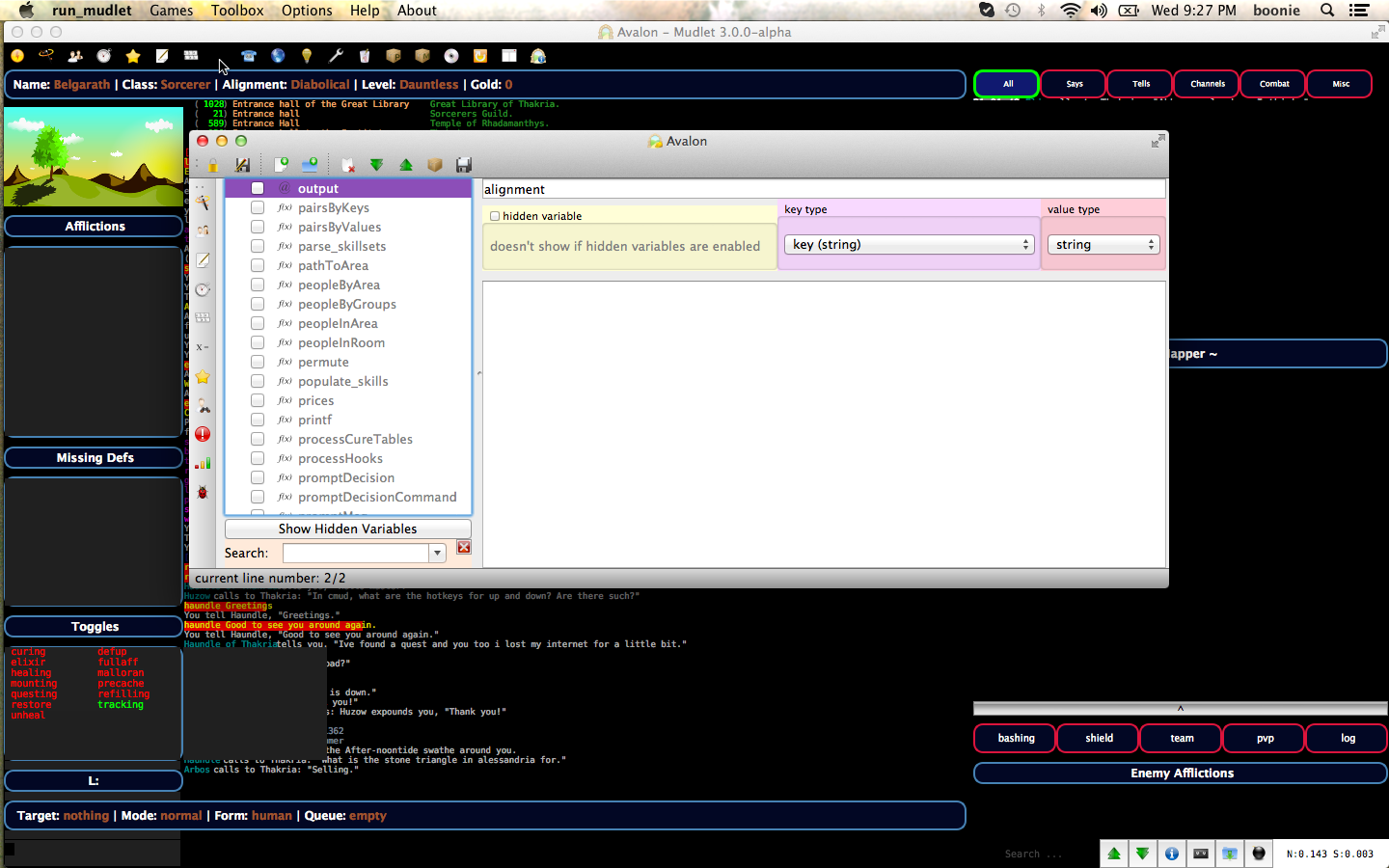Select promptDecisionCommand in variable list

377,497
